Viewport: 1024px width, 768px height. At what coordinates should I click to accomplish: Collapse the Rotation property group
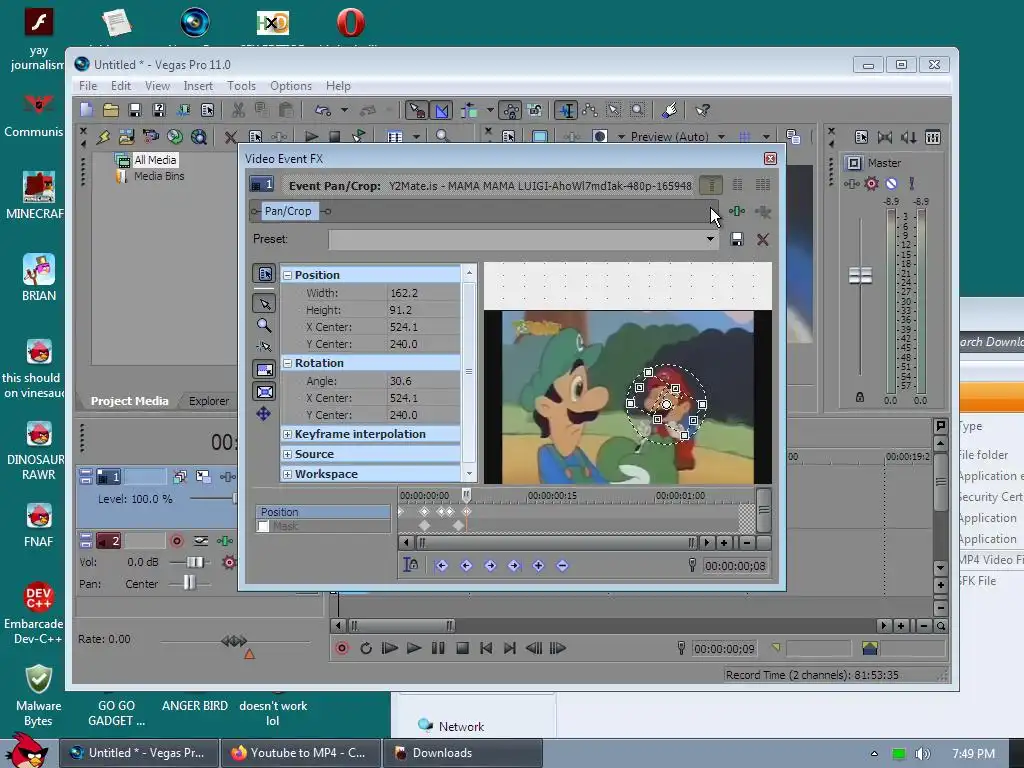point(287,363)
